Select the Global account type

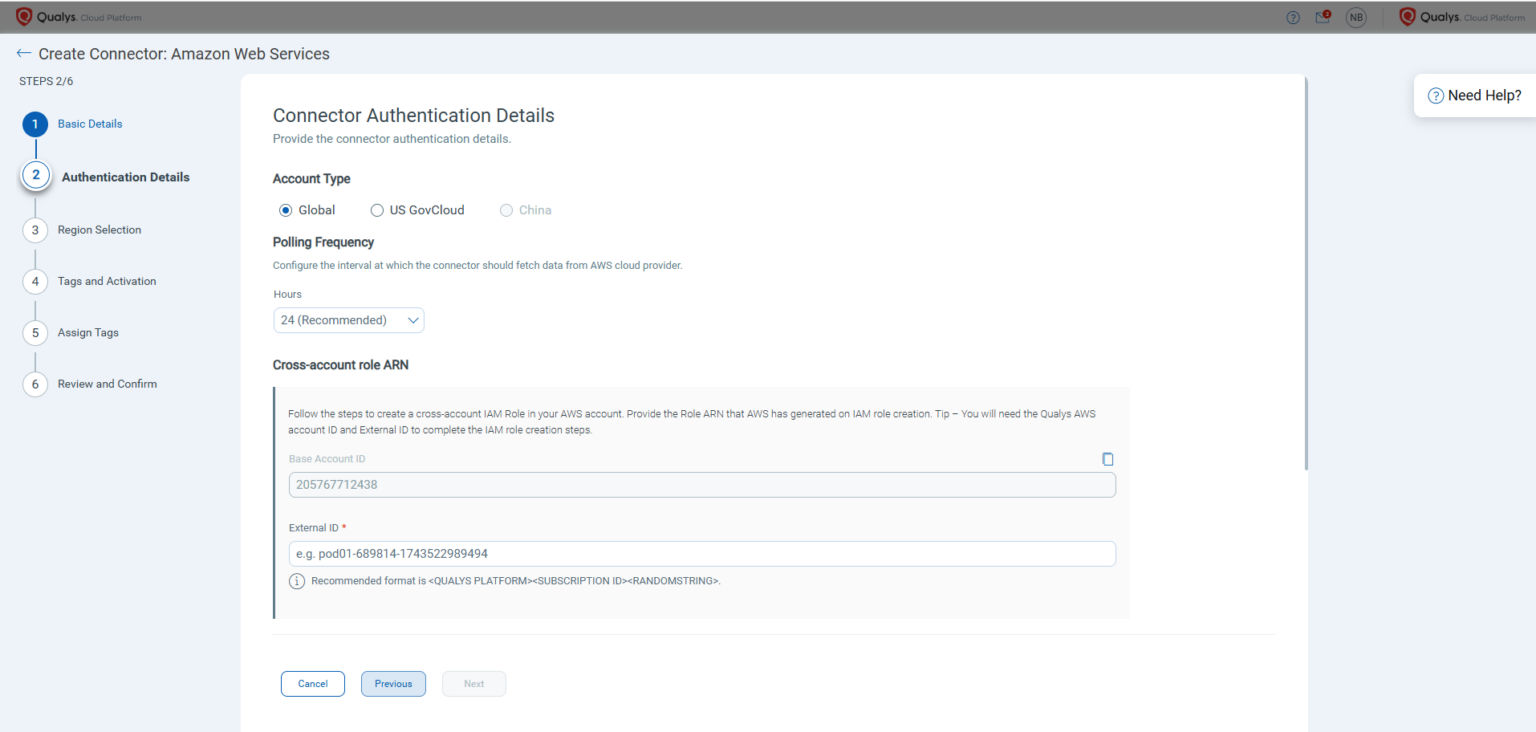tap(285, 210)
